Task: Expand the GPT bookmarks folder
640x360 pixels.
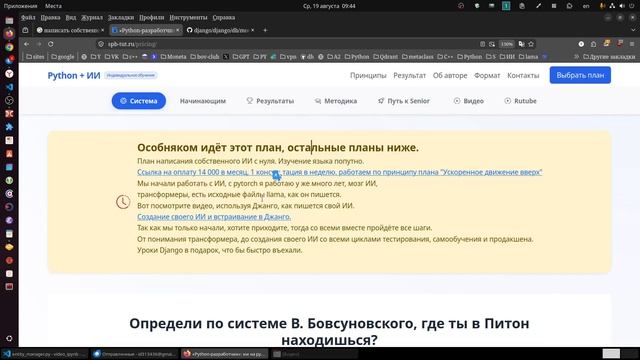Action: click(241, 57)
